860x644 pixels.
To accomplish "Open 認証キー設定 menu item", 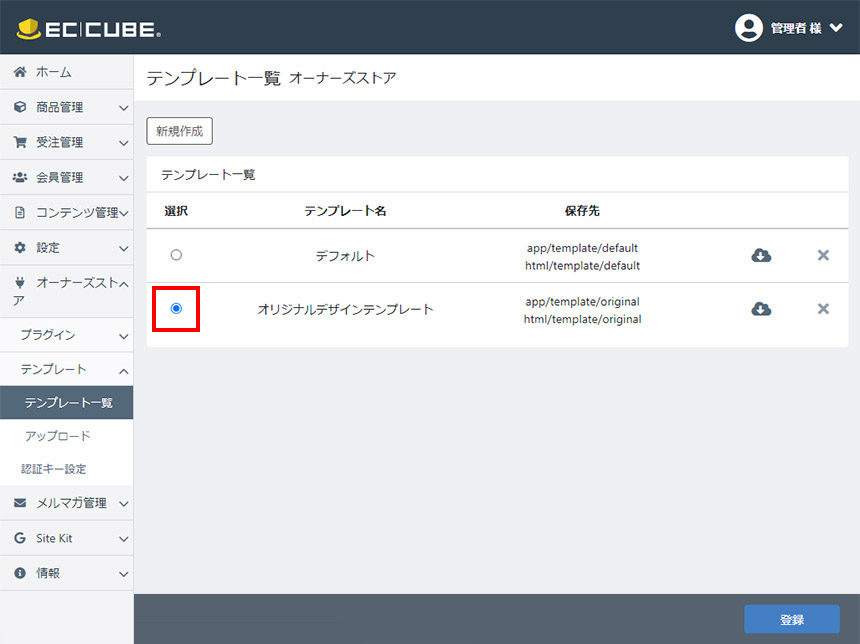I will (54, 469).
